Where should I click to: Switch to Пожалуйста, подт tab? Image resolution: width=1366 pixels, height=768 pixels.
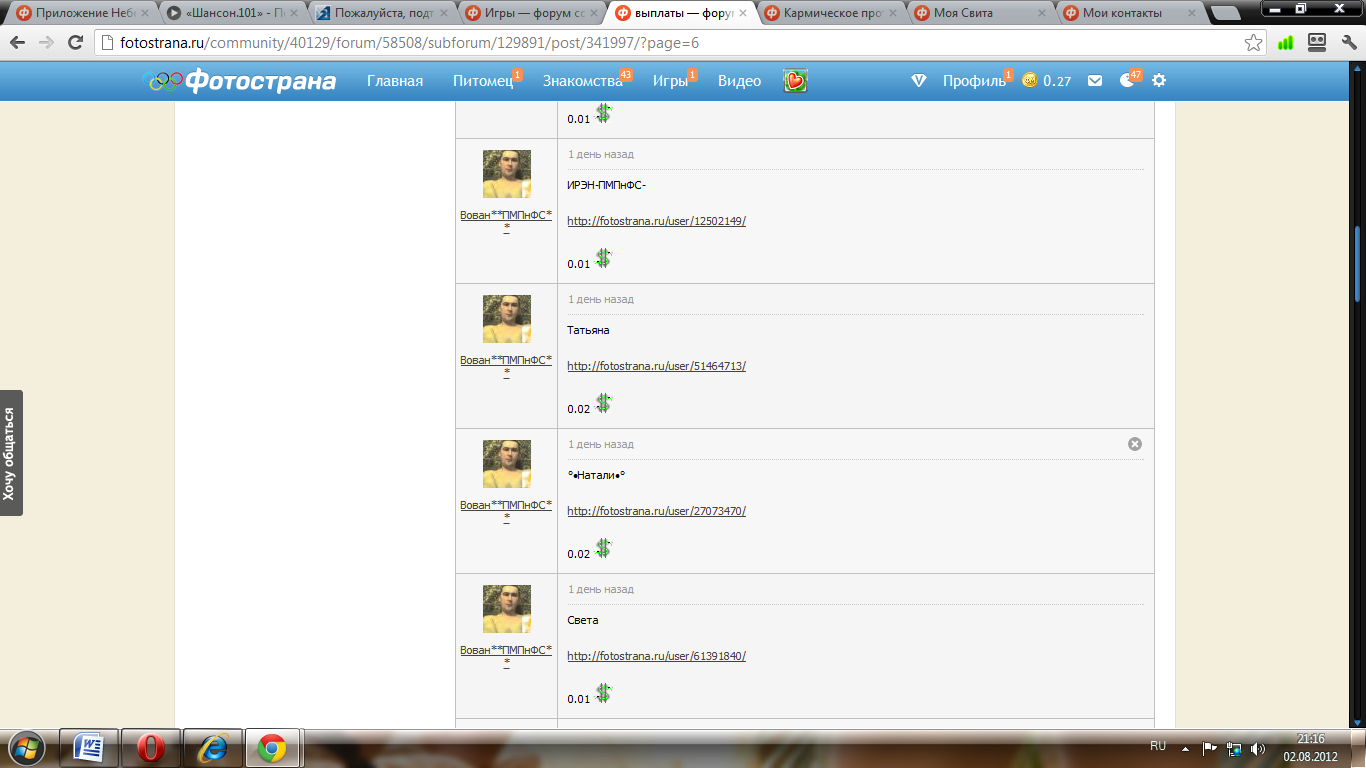(x=380, y=13)
